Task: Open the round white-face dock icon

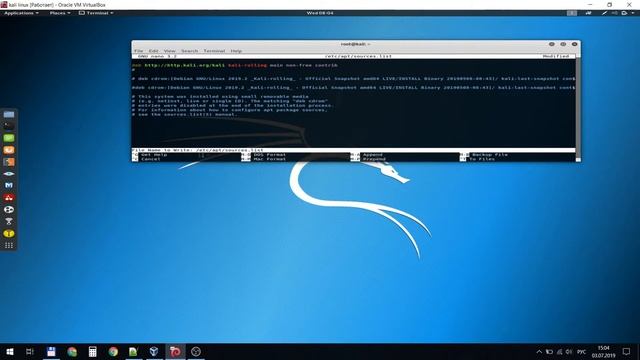Action: coord(9,209)
